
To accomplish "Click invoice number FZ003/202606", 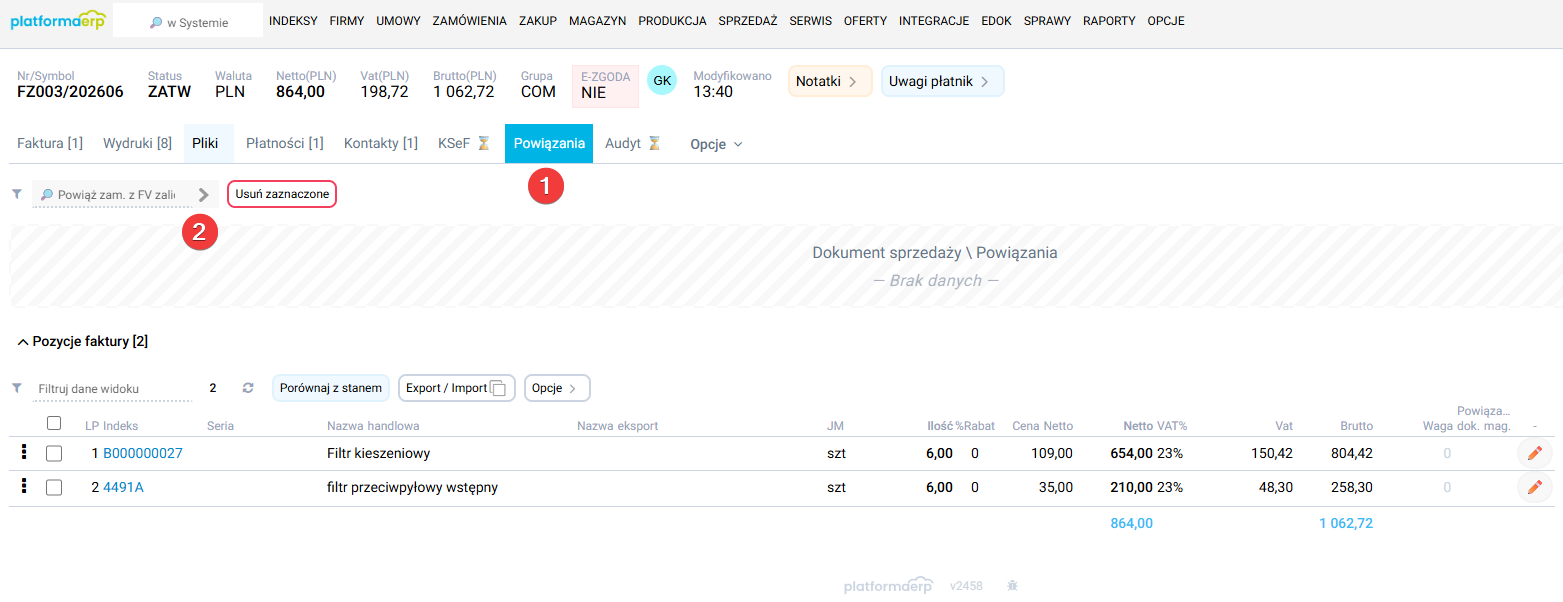I will [x=70, y=92].
